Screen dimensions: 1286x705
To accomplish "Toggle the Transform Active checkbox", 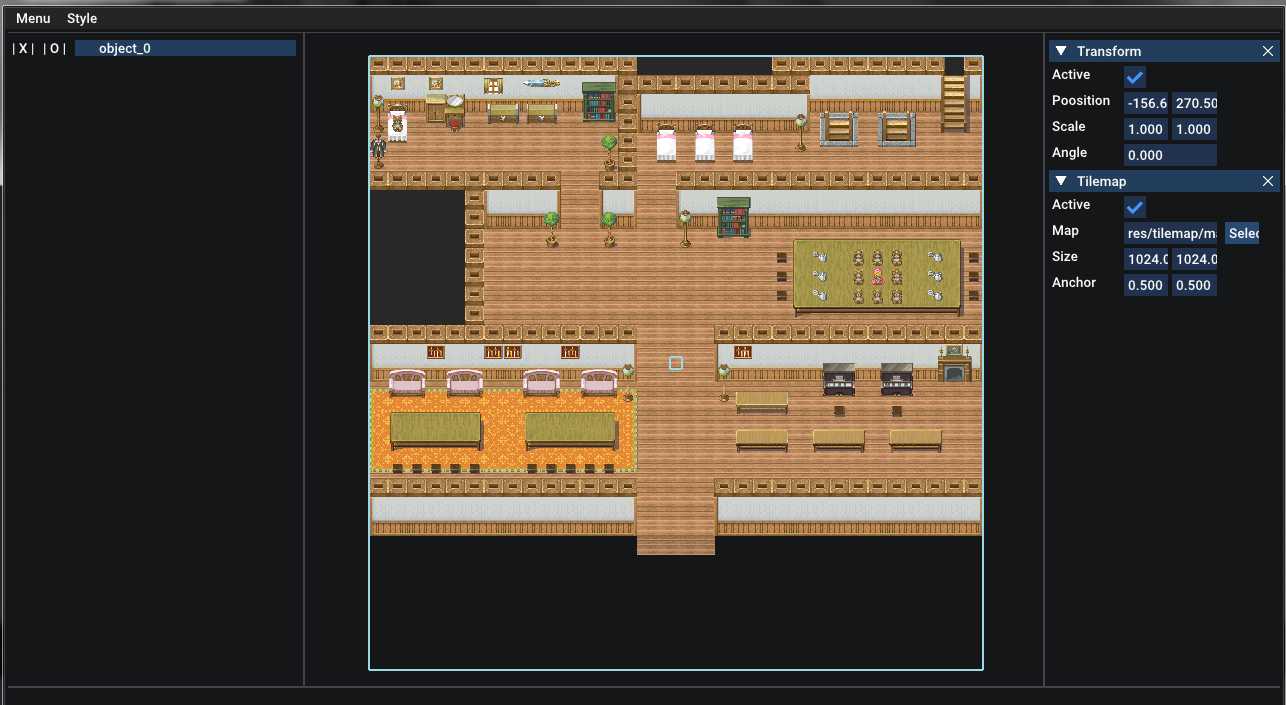I will pos(1135,77).
